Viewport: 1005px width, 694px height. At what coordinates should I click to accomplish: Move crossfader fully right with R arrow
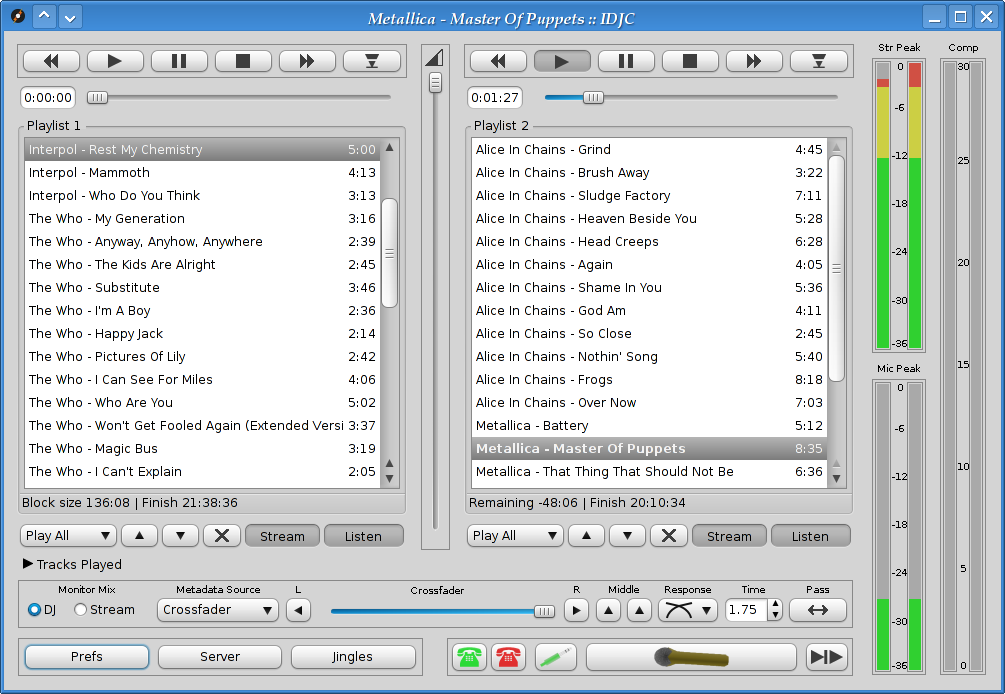[576, 610]
